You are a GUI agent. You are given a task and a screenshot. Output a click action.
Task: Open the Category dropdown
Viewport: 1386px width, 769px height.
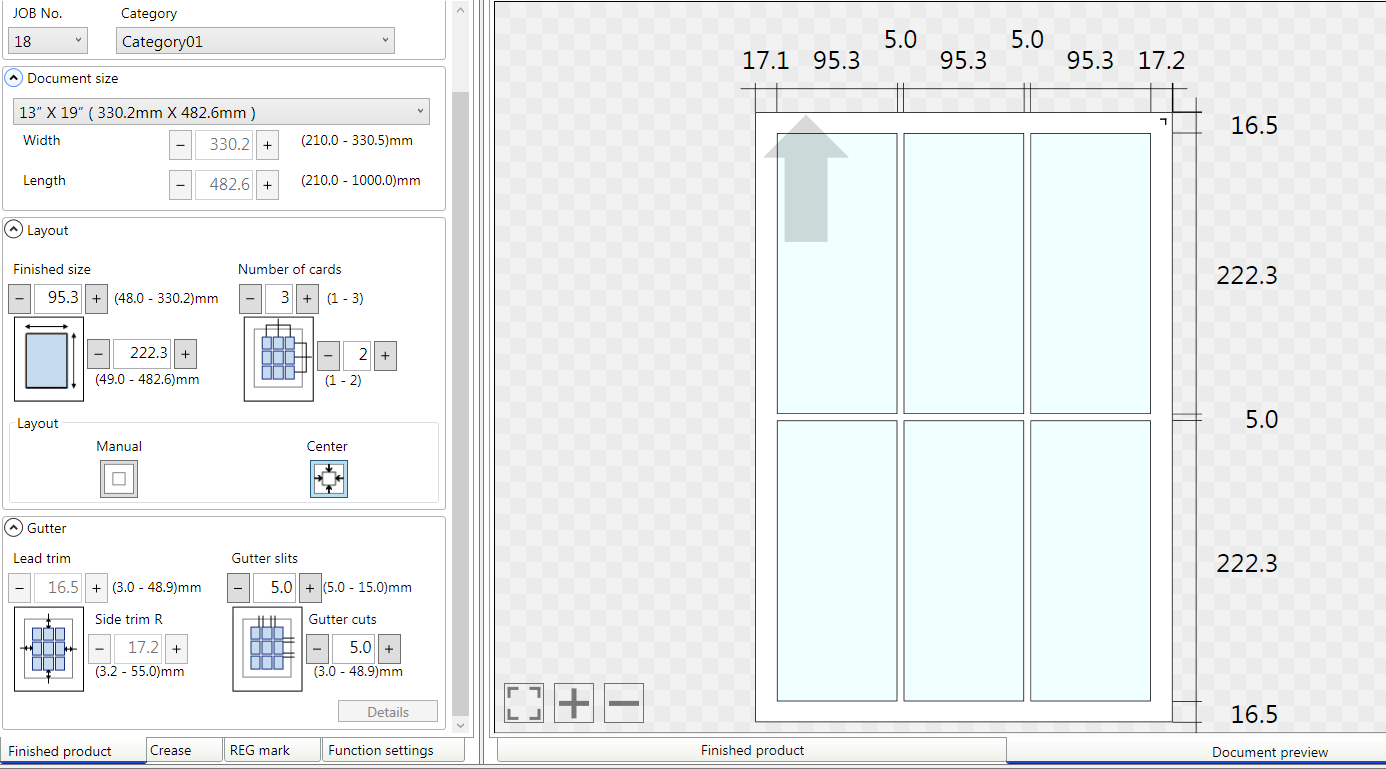[x=255, y=41]
